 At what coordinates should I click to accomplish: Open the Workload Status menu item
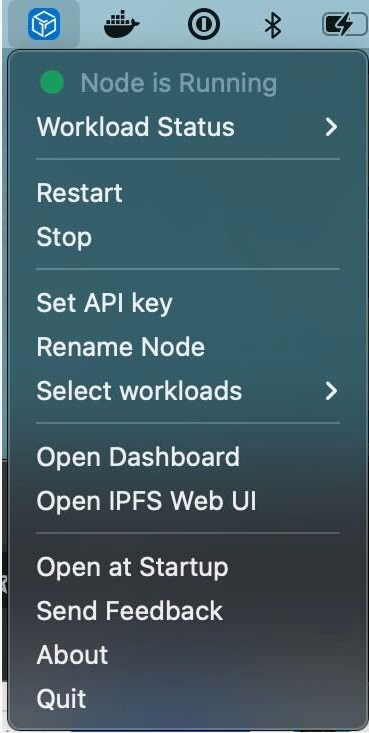tap(188, 127)
